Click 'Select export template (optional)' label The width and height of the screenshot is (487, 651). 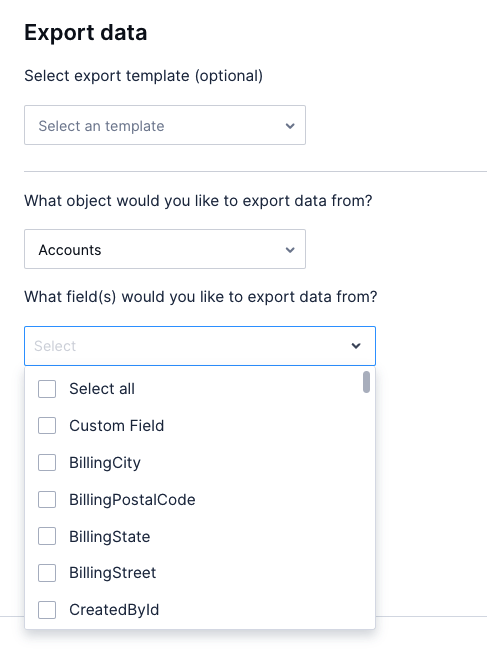pos(144,76)
